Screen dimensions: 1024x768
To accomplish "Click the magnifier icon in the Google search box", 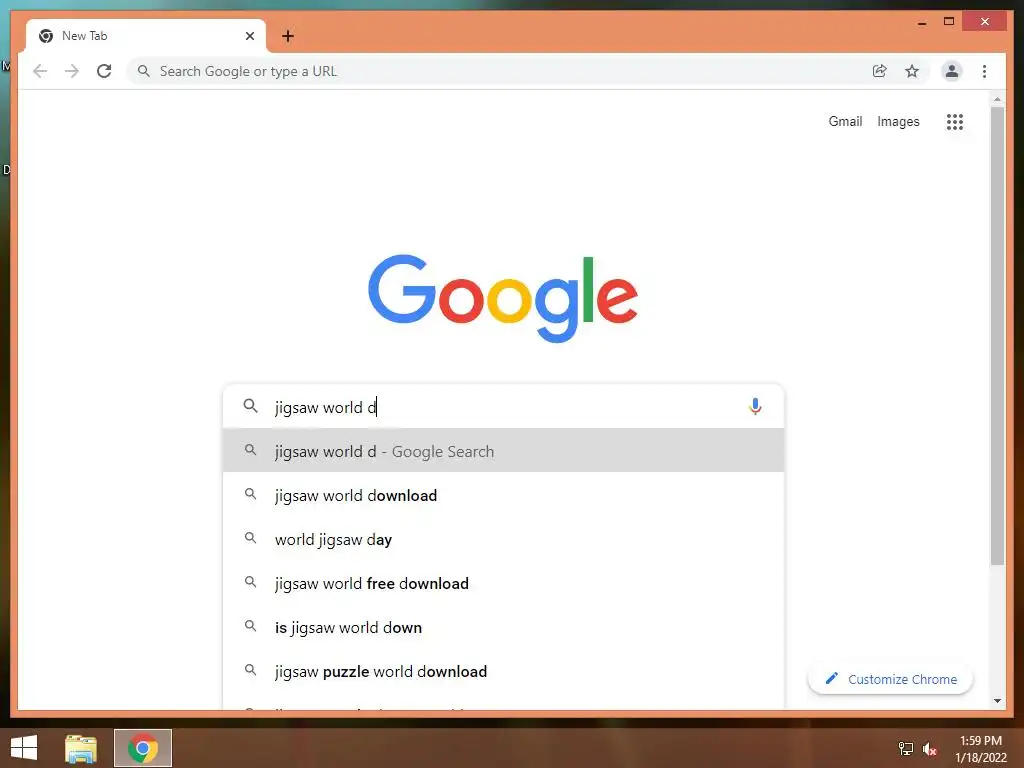I will point(250,406).
